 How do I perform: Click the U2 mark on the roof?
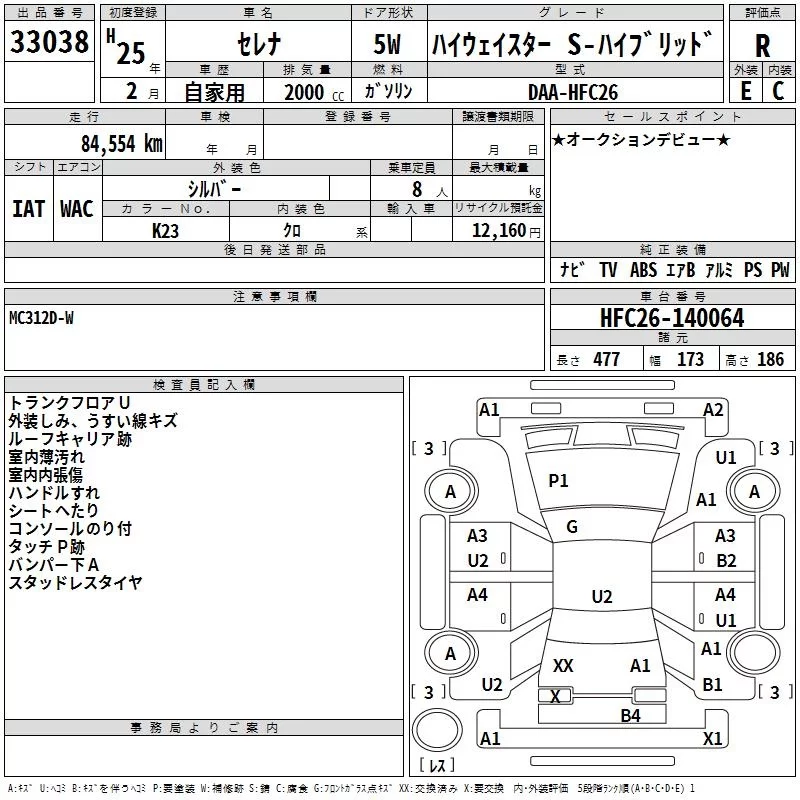coord(602,596)
